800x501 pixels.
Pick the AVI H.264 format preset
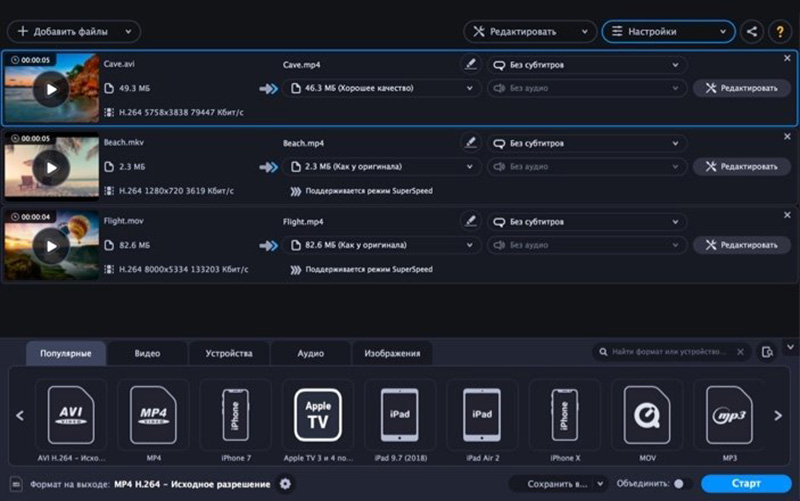[71, 415]
